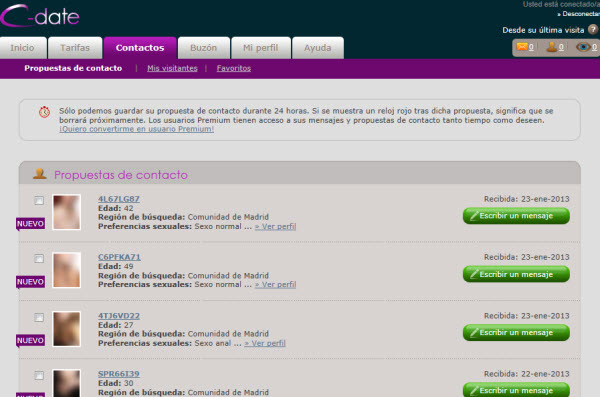Write a message to user C6PFKA71

pyautogui.click(x=516, y=274)
